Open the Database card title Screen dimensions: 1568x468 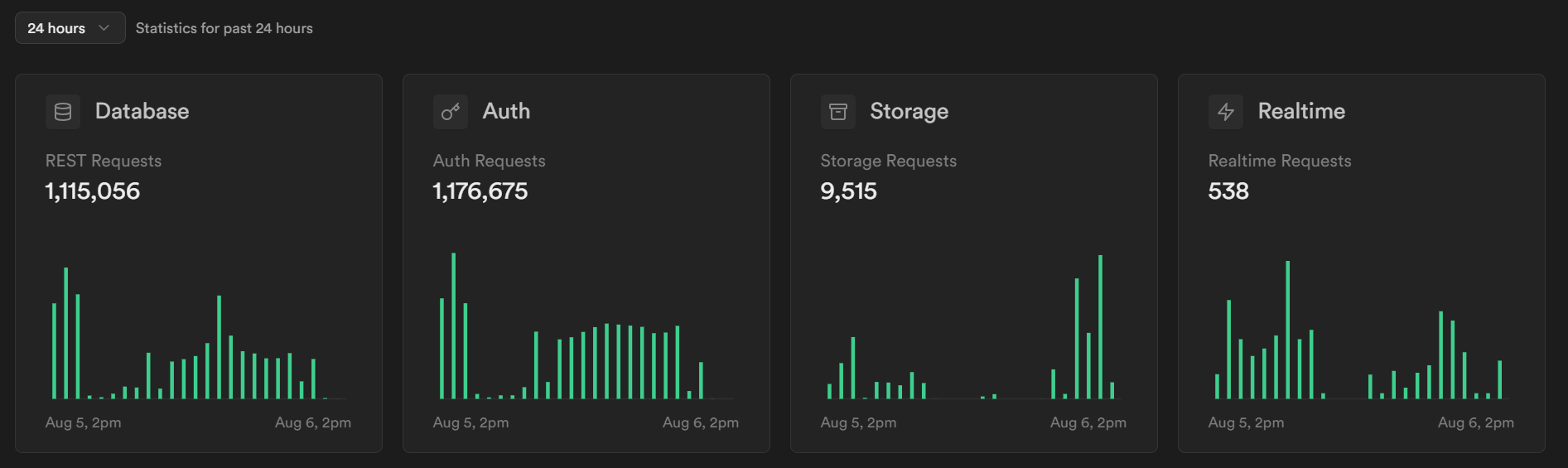[x=142, y=111]
